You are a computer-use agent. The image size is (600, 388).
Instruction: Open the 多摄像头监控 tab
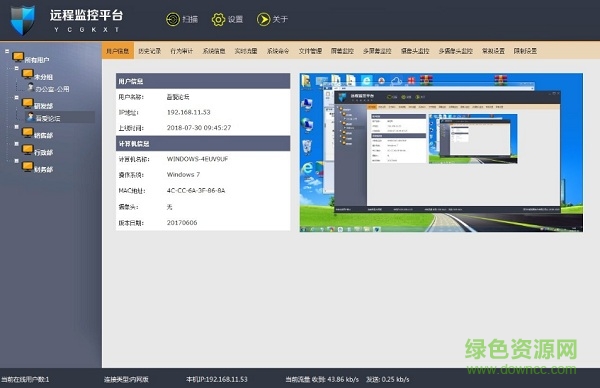[456, 51]
